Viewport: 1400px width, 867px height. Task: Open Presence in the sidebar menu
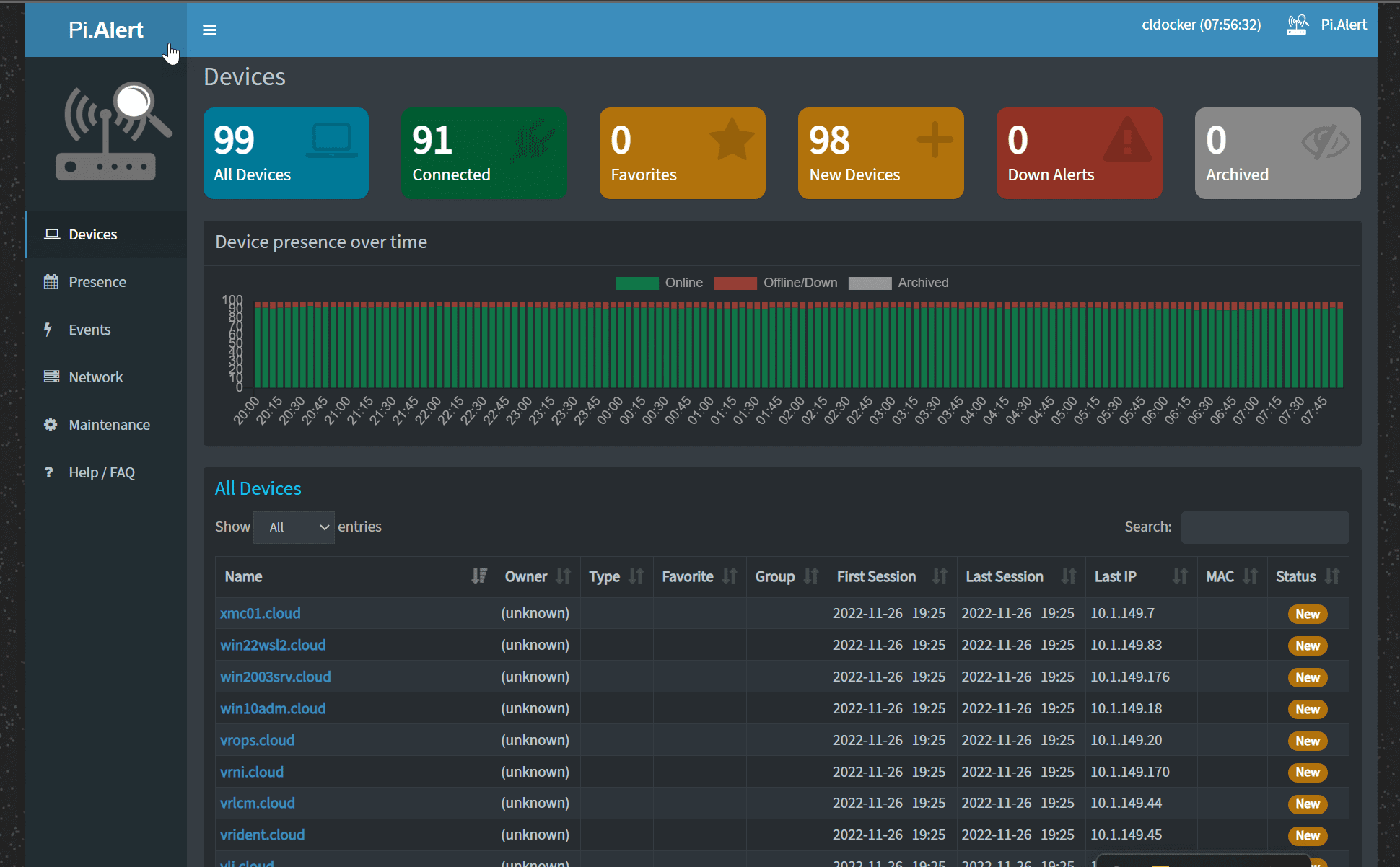[97, 282]
